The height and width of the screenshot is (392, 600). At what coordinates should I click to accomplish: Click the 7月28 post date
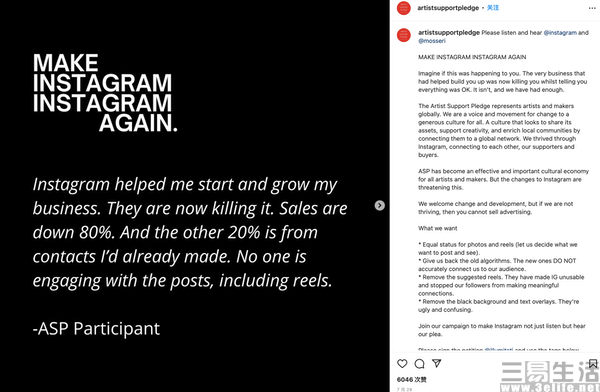tap(404, 389)
